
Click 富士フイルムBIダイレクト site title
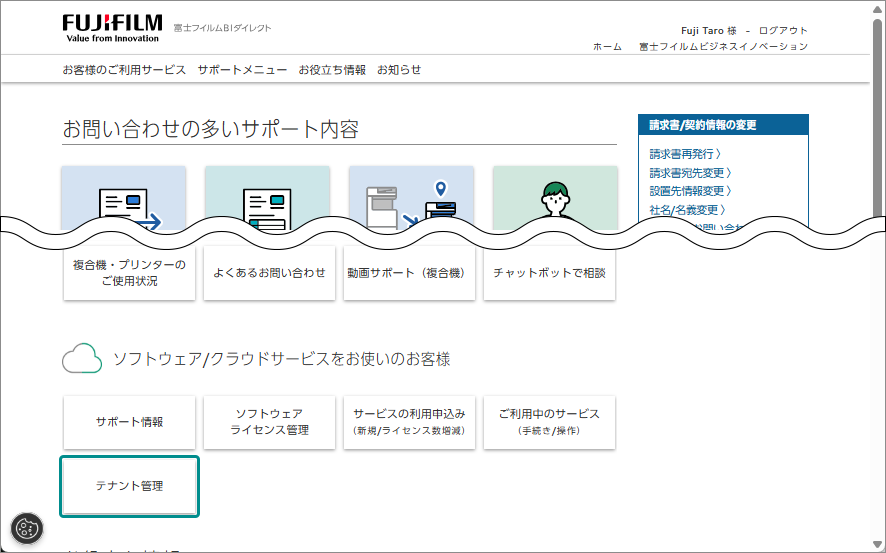coord(223,28)
